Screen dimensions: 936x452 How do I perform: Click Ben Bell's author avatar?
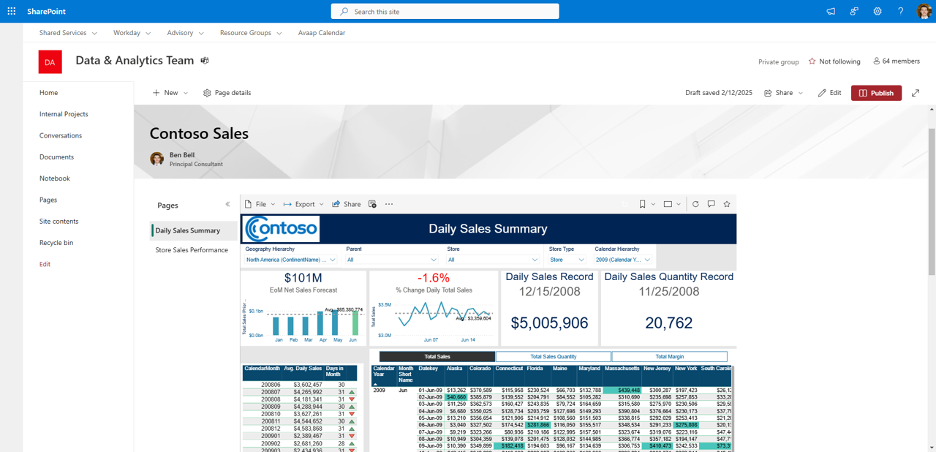pyautogui.click(x=157, y=158)
